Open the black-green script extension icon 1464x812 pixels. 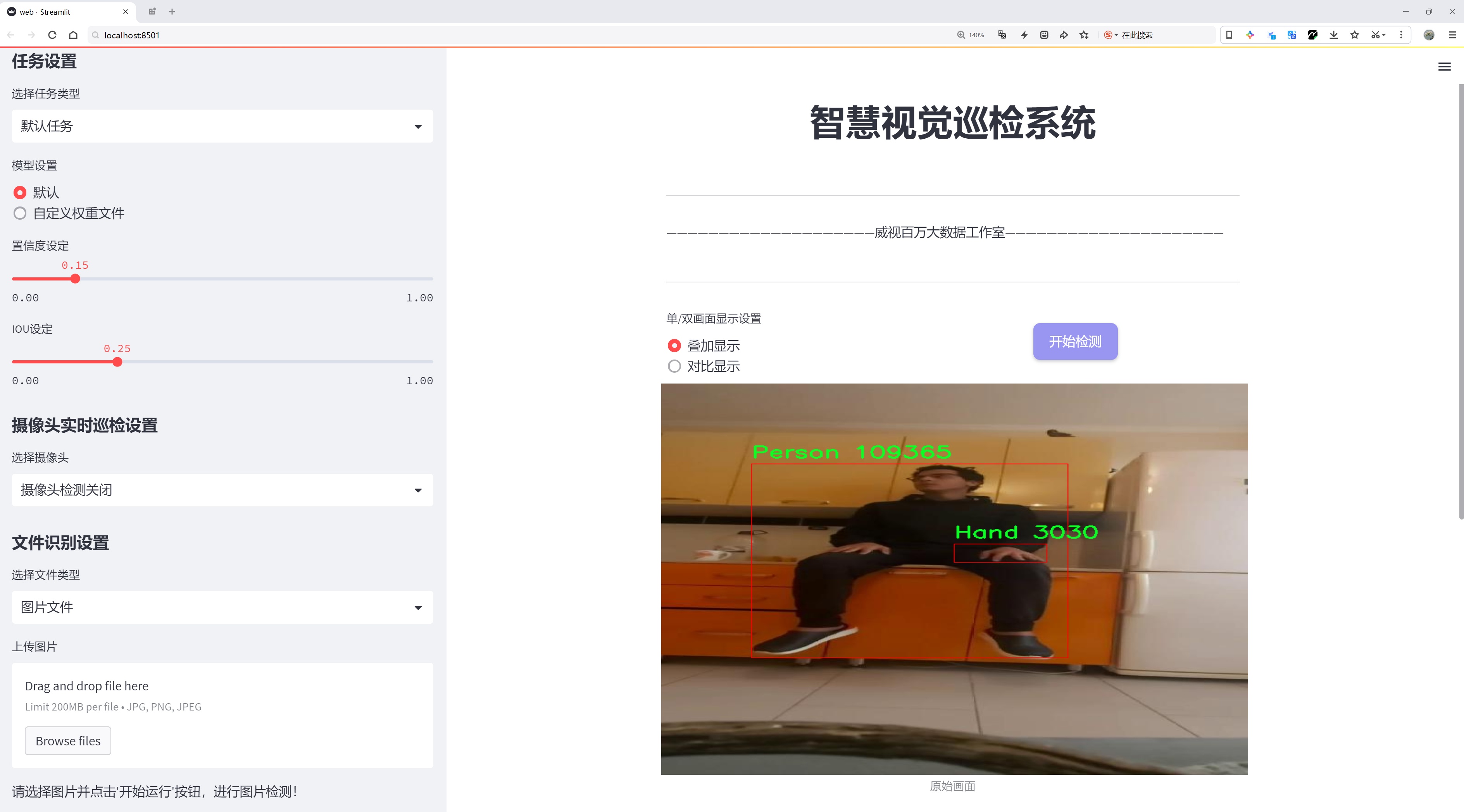tap(1313, 34)
